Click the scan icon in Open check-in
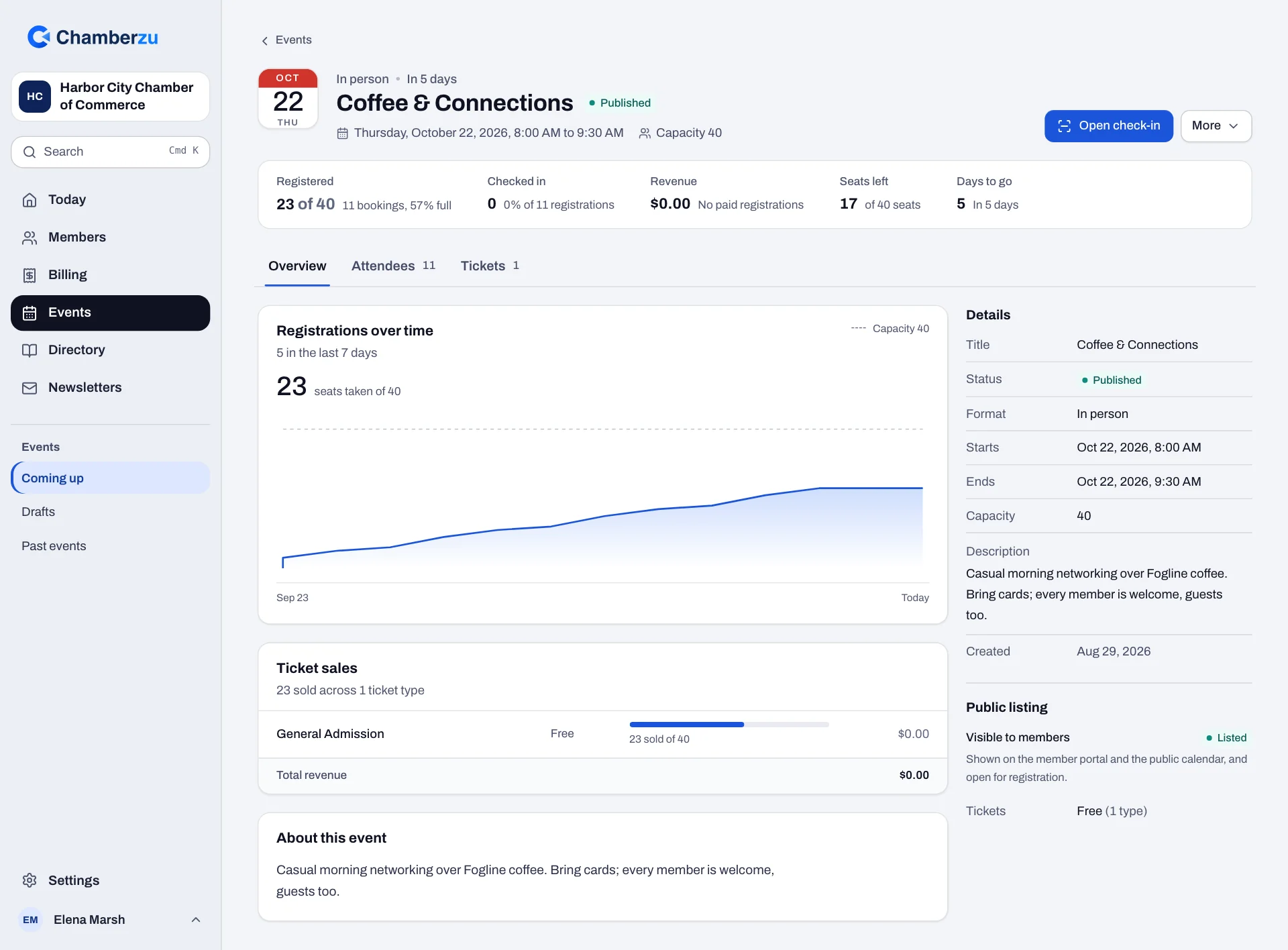1288x950 pixels. [x=1064, y=126]
